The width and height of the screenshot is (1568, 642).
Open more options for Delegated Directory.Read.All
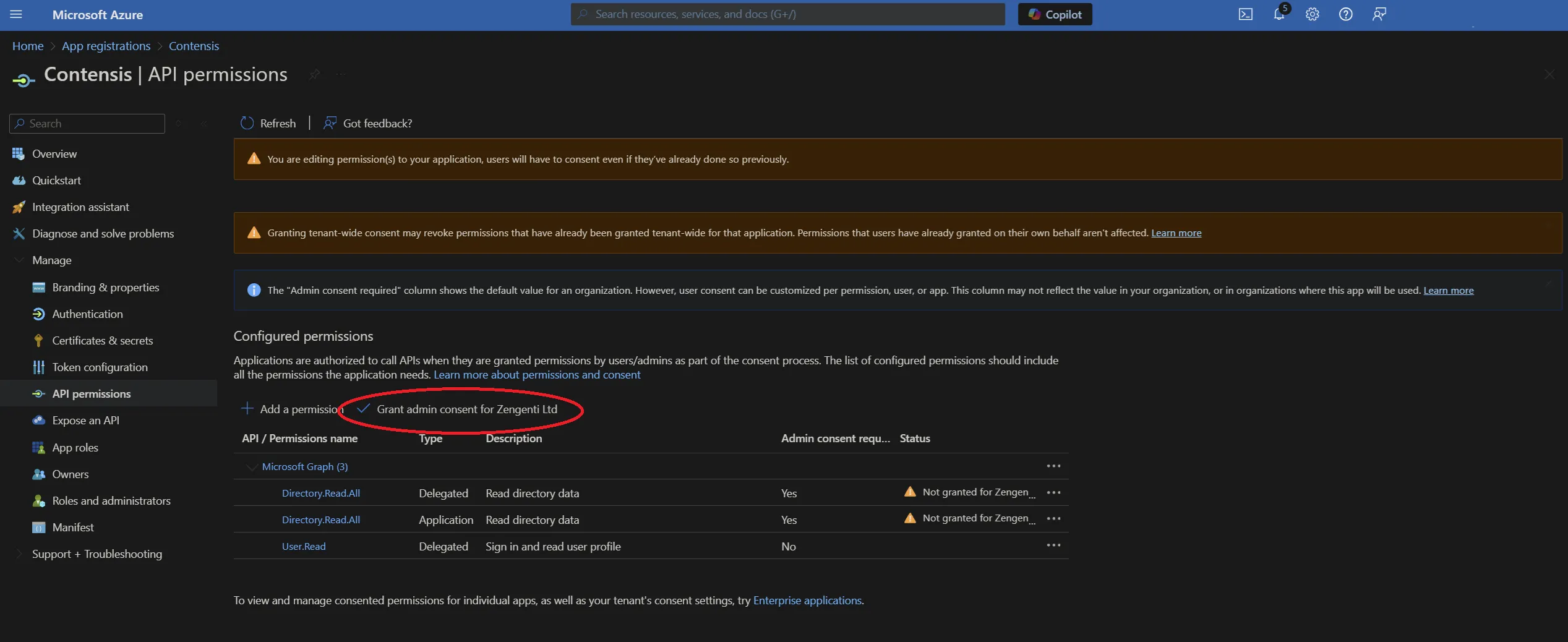tap(1053, 492)
